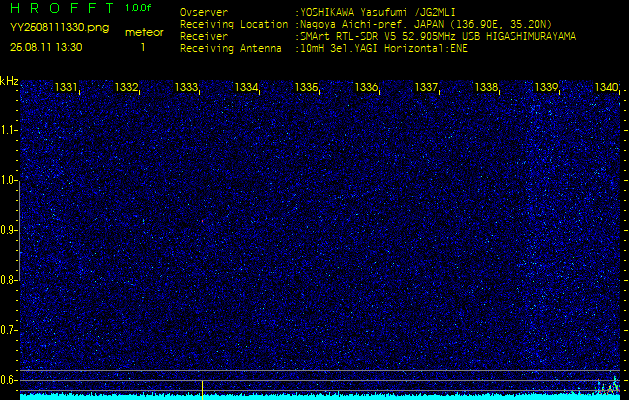Click the "Receiving Antenna" label
Image resolution: width=629 pixels, height=400 pixels.
(231, 49)
